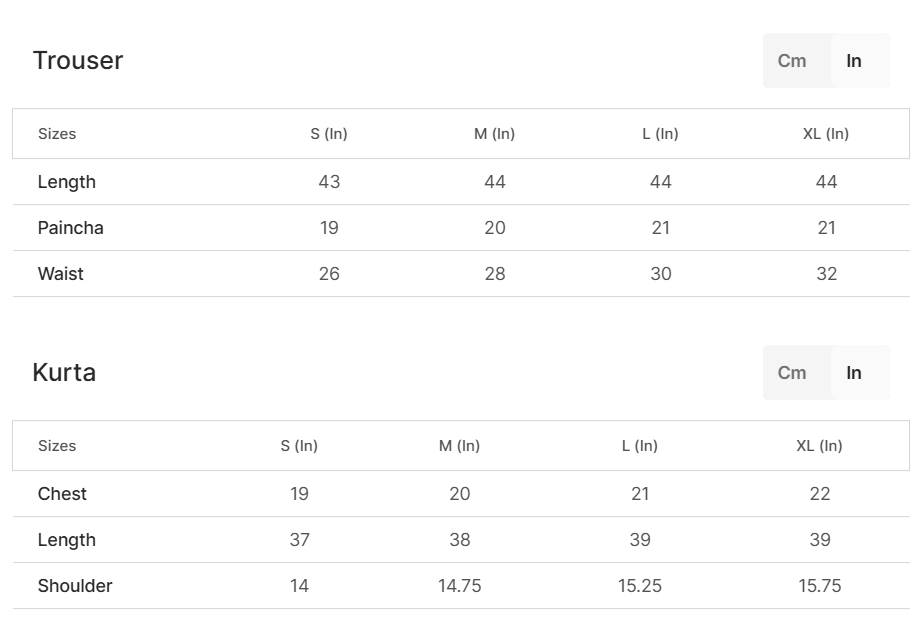Select the Waist row label
Image resolution: width=922 pixels, height=617 pixels.
(61, 274)
